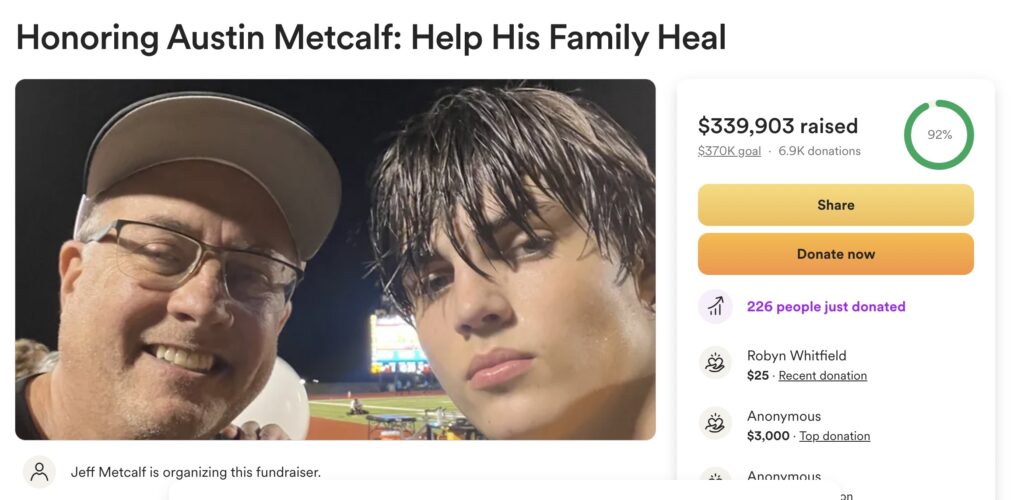Click the $339,903 raised amount
The width and height of the screenshot is (1024, 500).
pyautogui.click(x=777, y=126)
